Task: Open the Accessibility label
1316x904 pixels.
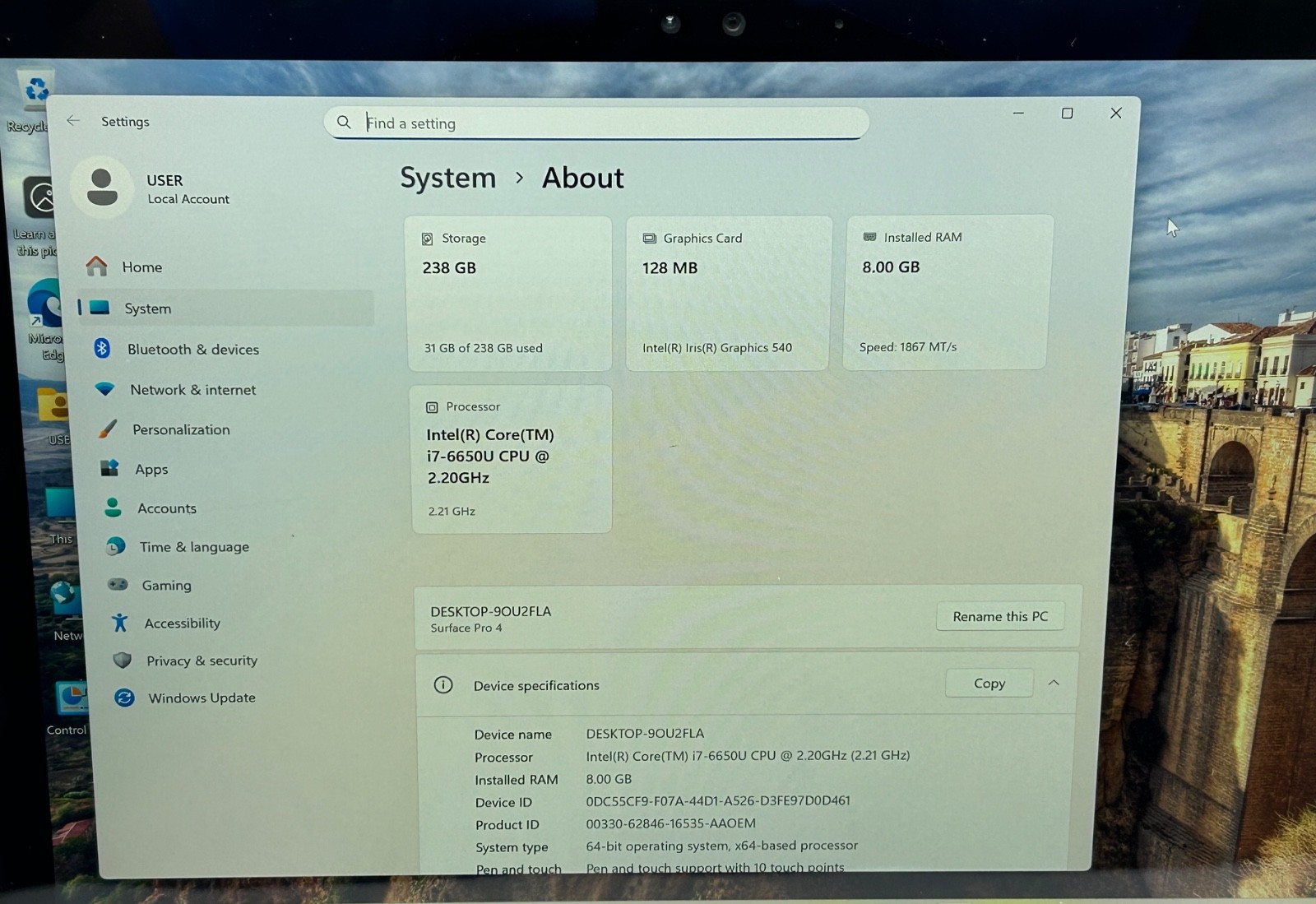Action: tap(183, 624)
